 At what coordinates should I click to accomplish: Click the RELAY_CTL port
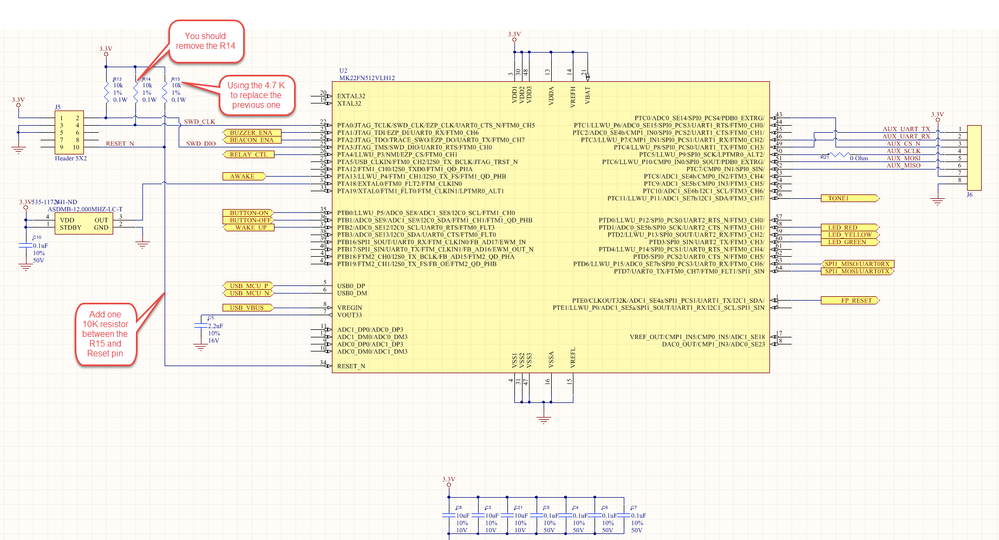(249, 155)
